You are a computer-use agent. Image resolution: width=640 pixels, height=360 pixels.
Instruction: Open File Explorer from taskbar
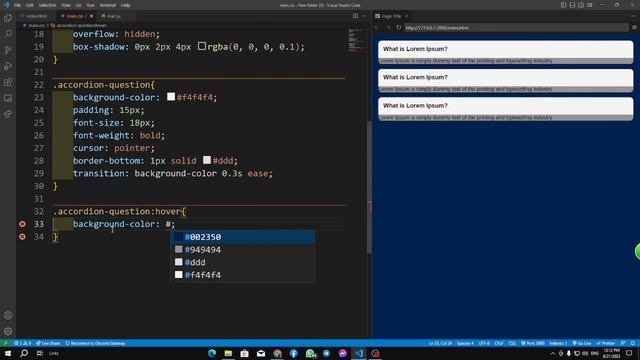click(228, 353)
